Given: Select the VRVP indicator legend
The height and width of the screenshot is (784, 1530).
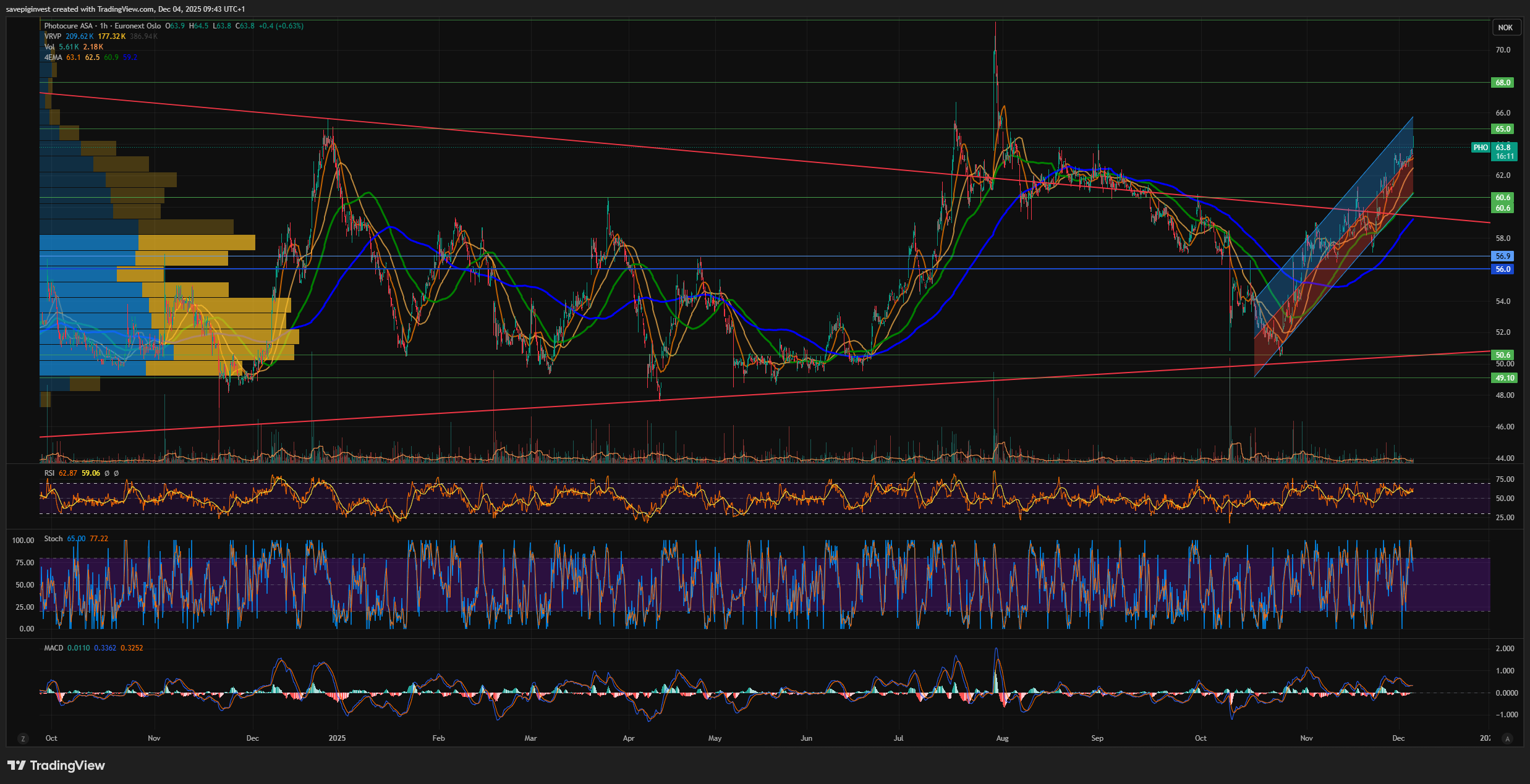Looking at the screenshot, I should pos(53,36).
